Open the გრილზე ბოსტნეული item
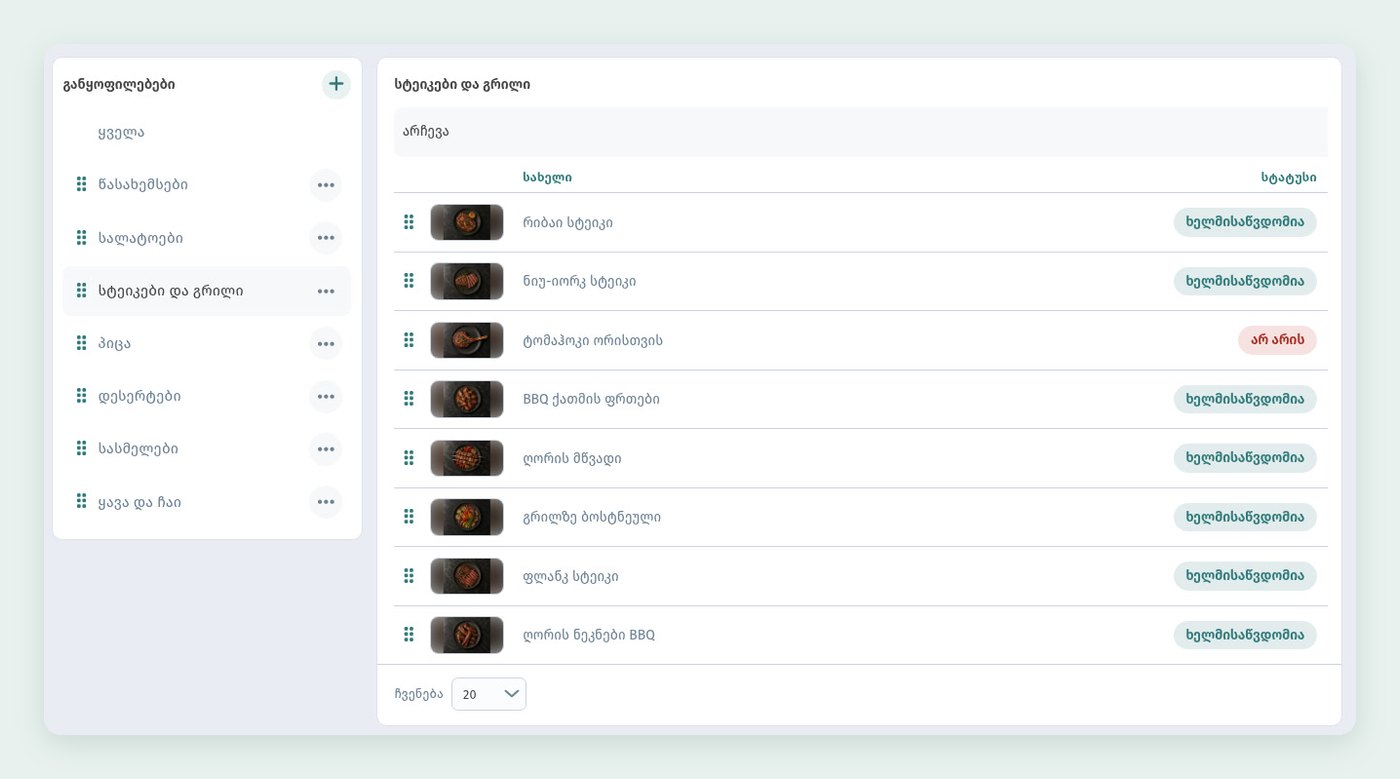This screenshot has width=1400, height=779. click(x=592, y=517)
